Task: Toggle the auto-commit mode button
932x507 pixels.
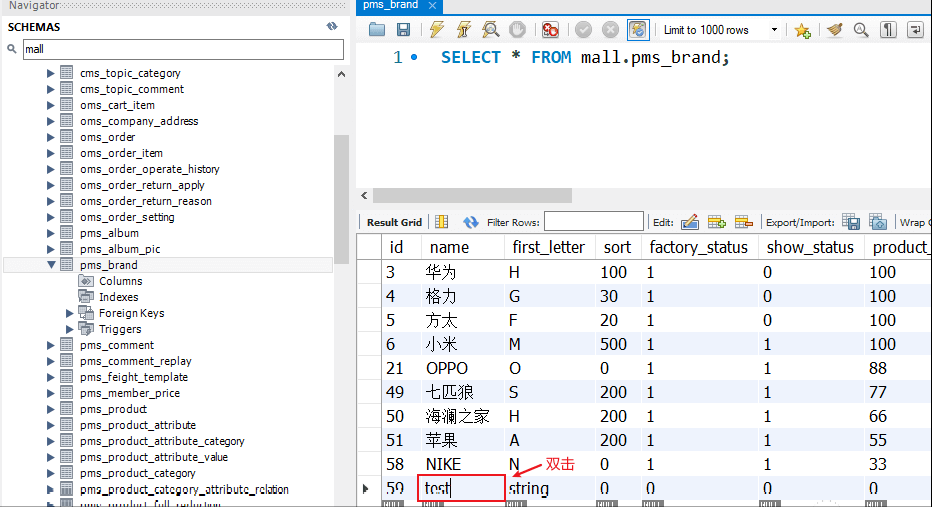Action: coord(638,29)
